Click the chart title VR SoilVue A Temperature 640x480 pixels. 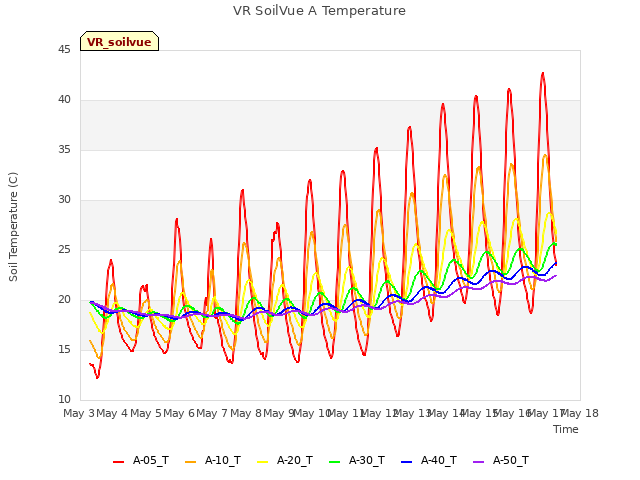coord(320,11)
